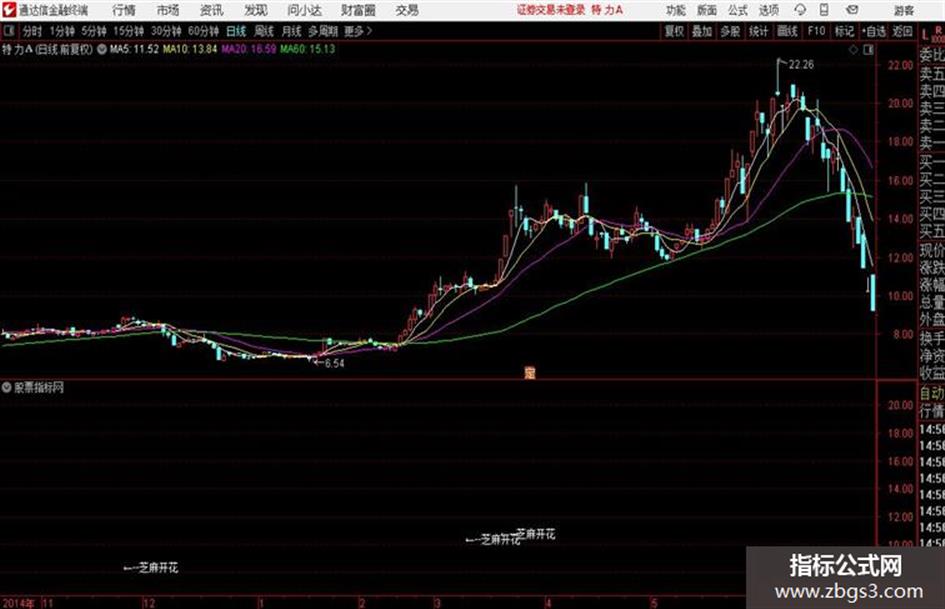Open the mail envelope icon
This screenshot has width=945, height=609.
coord(852,10)
